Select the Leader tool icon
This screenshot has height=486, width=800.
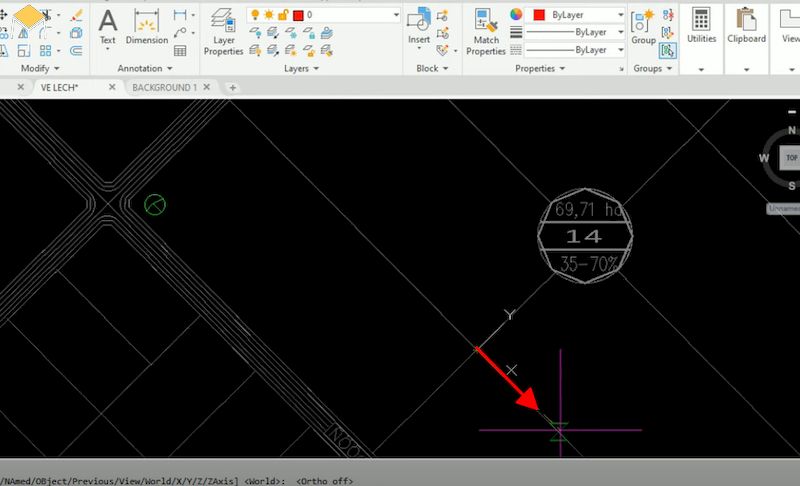[180, 33]
